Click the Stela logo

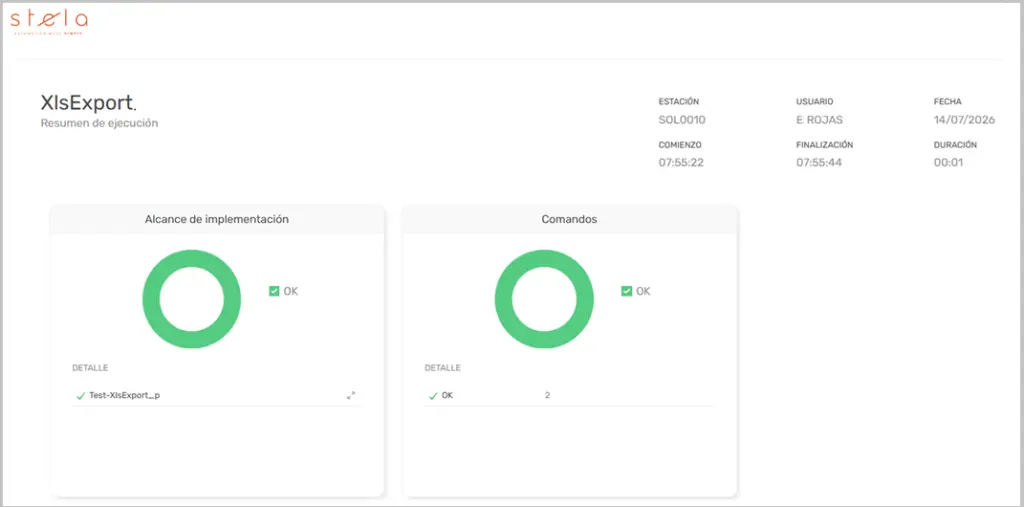click(49, 22)
